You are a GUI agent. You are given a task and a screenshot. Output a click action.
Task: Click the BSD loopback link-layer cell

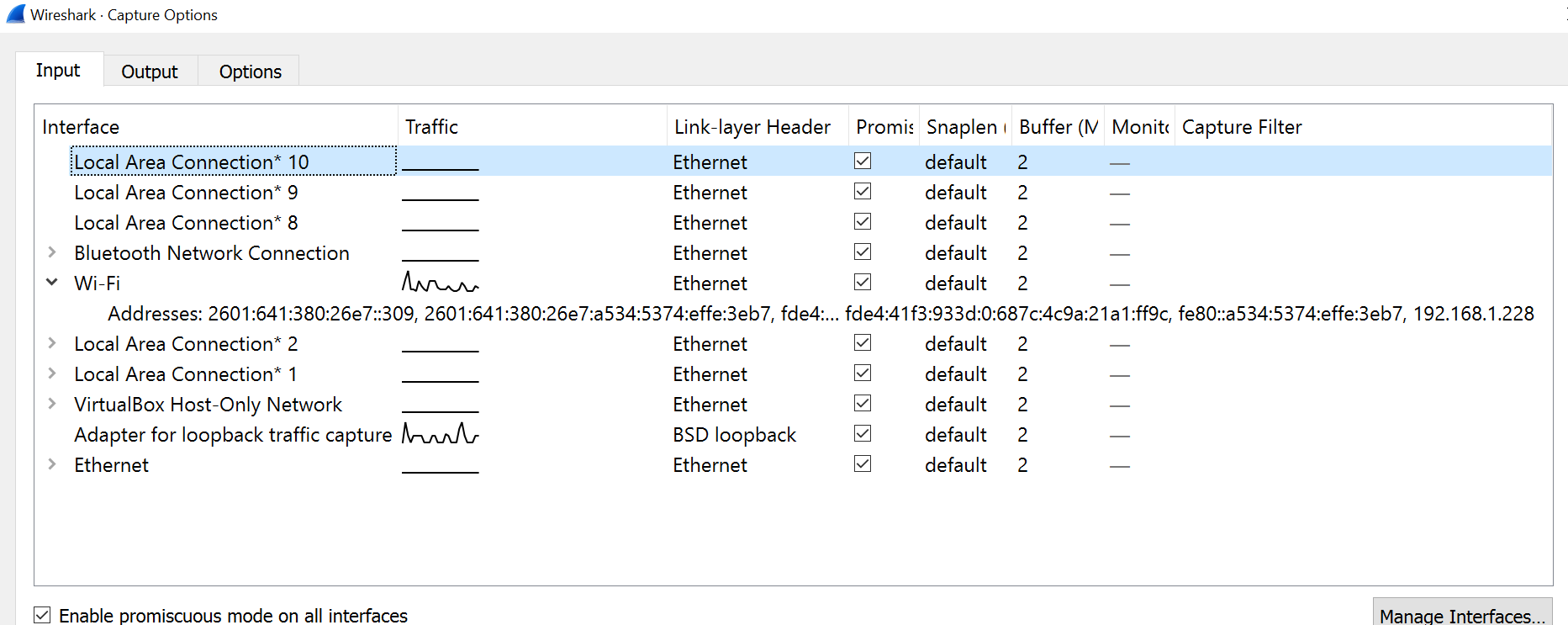click(734, 434)
